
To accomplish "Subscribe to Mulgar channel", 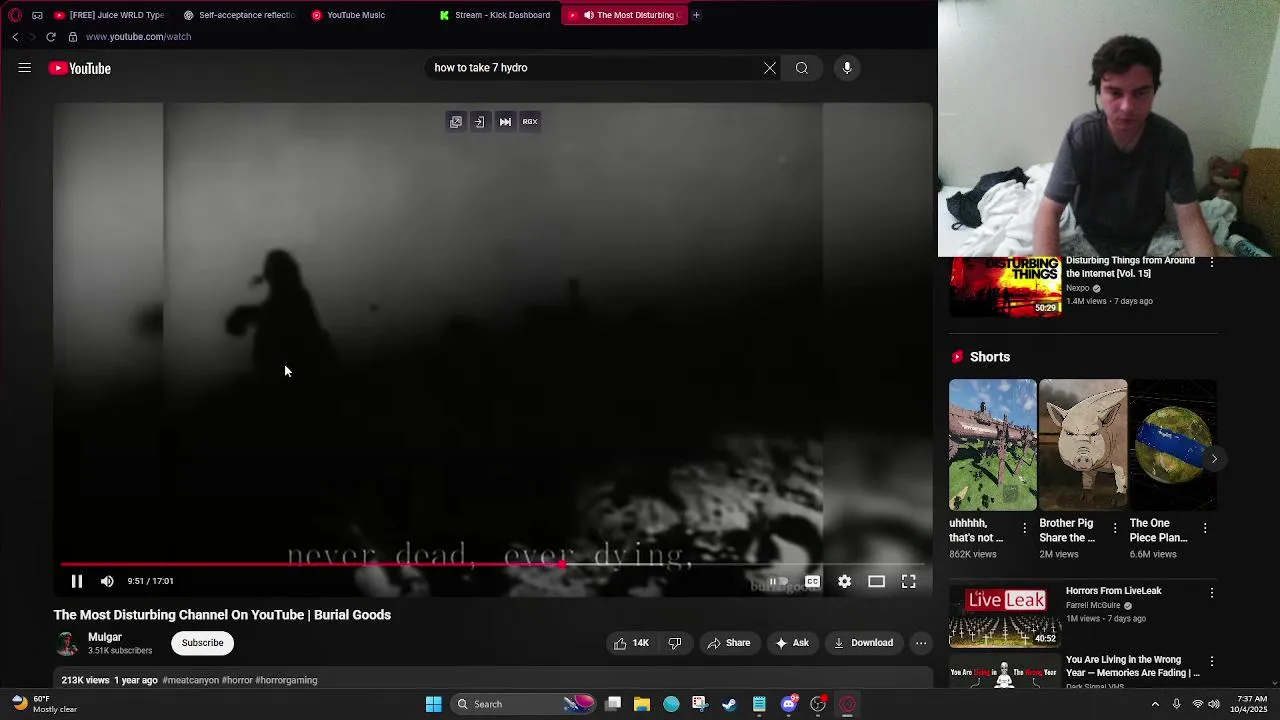I will coord(203,643).
